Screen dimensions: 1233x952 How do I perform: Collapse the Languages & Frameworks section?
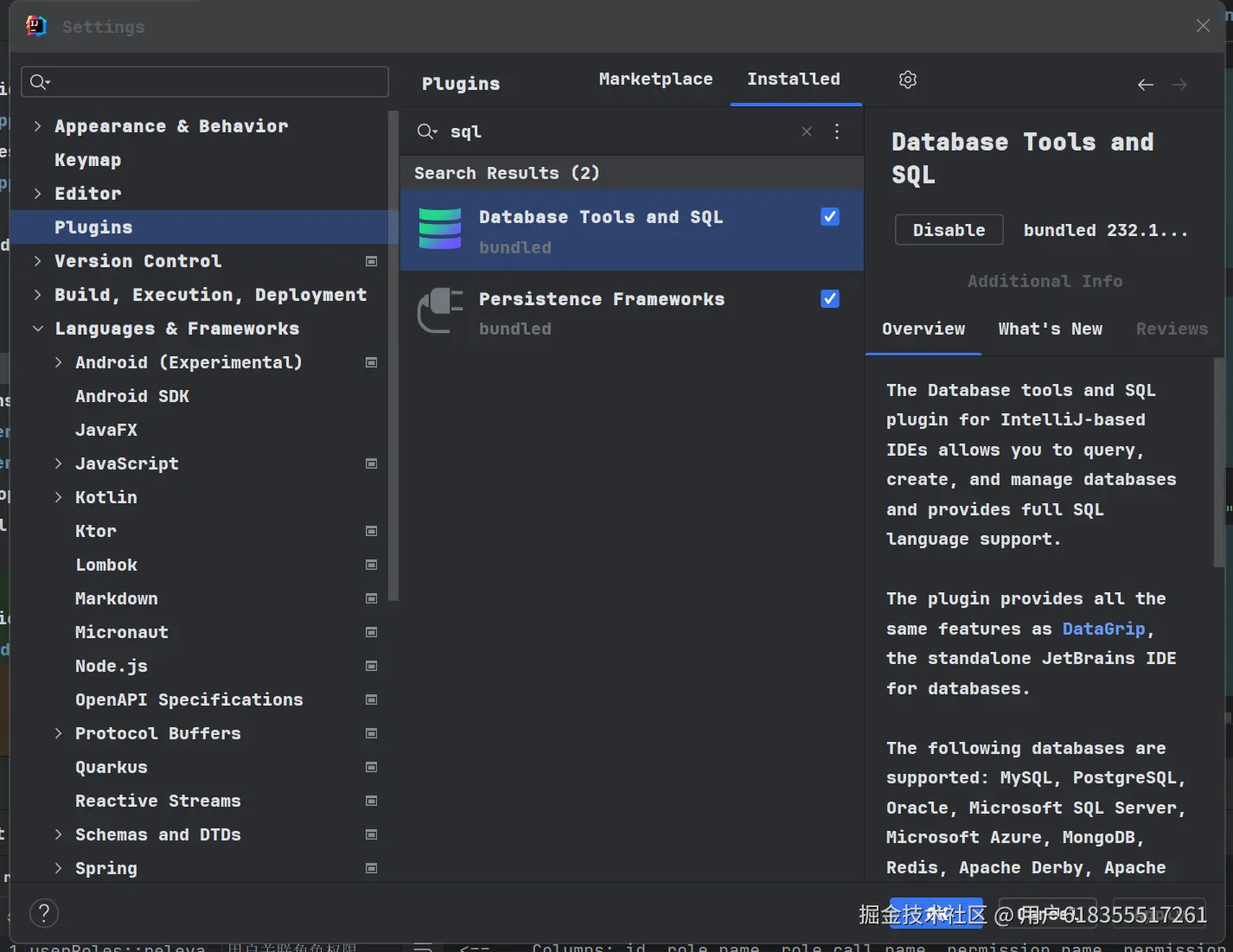37,329
